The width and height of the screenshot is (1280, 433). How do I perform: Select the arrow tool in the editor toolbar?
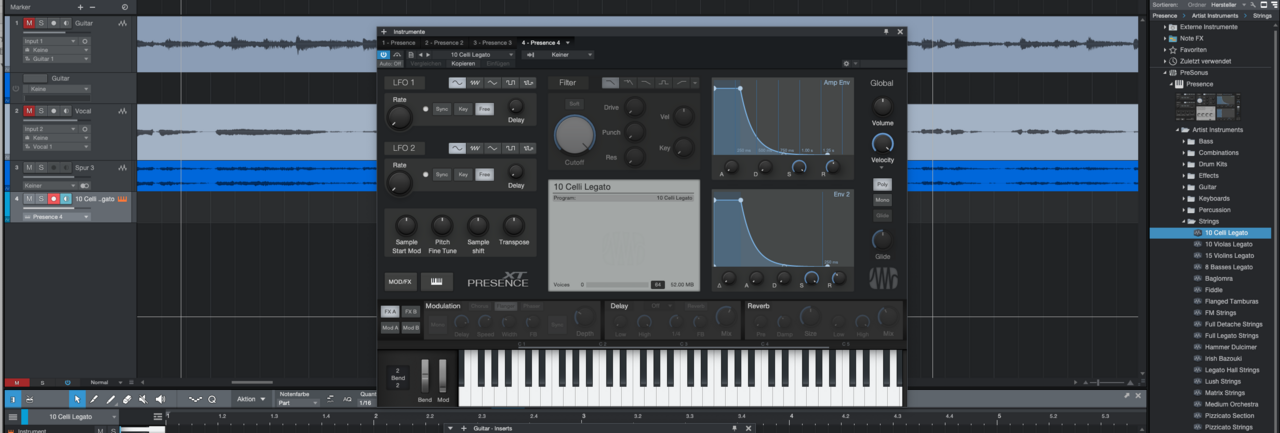[x=76, y=399]
